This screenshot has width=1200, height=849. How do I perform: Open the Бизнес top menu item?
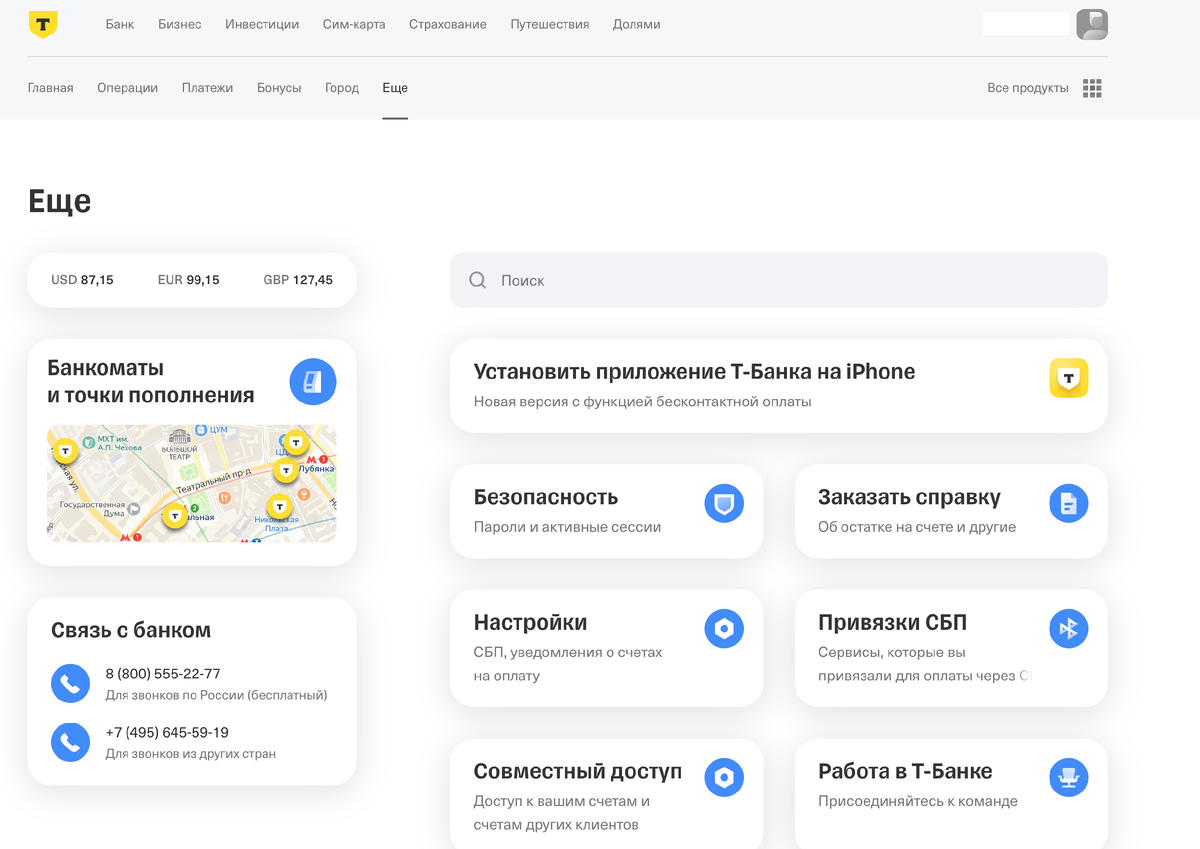click(180, 24)
